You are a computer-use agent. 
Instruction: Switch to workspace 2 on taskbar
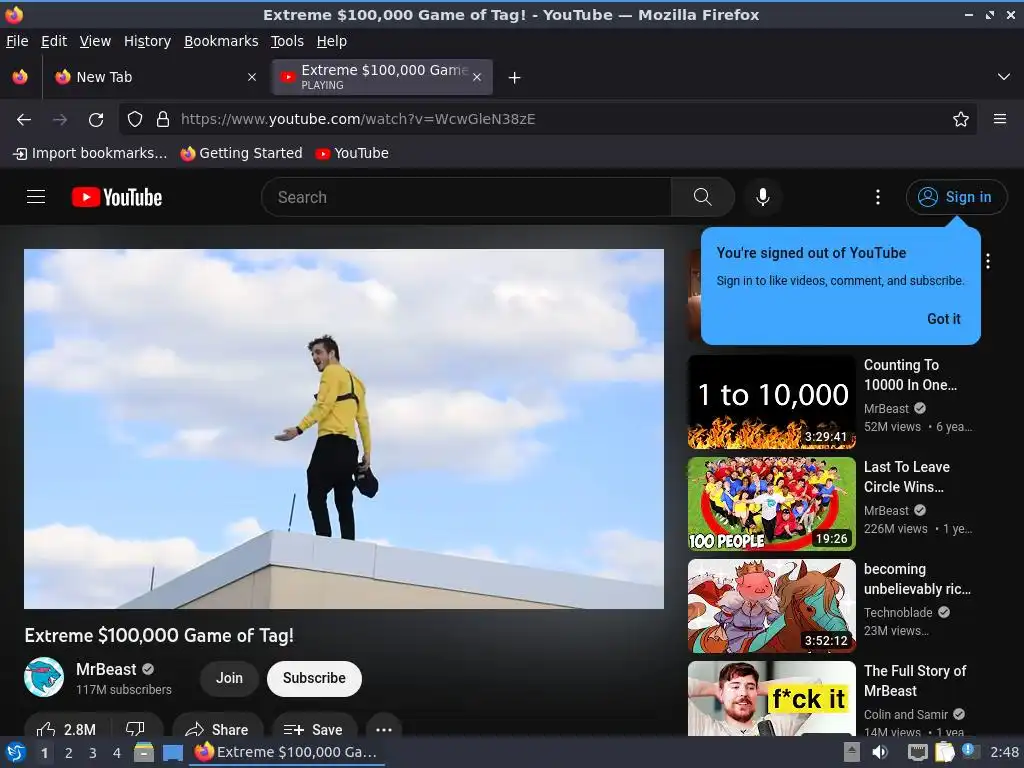point(69,753)
